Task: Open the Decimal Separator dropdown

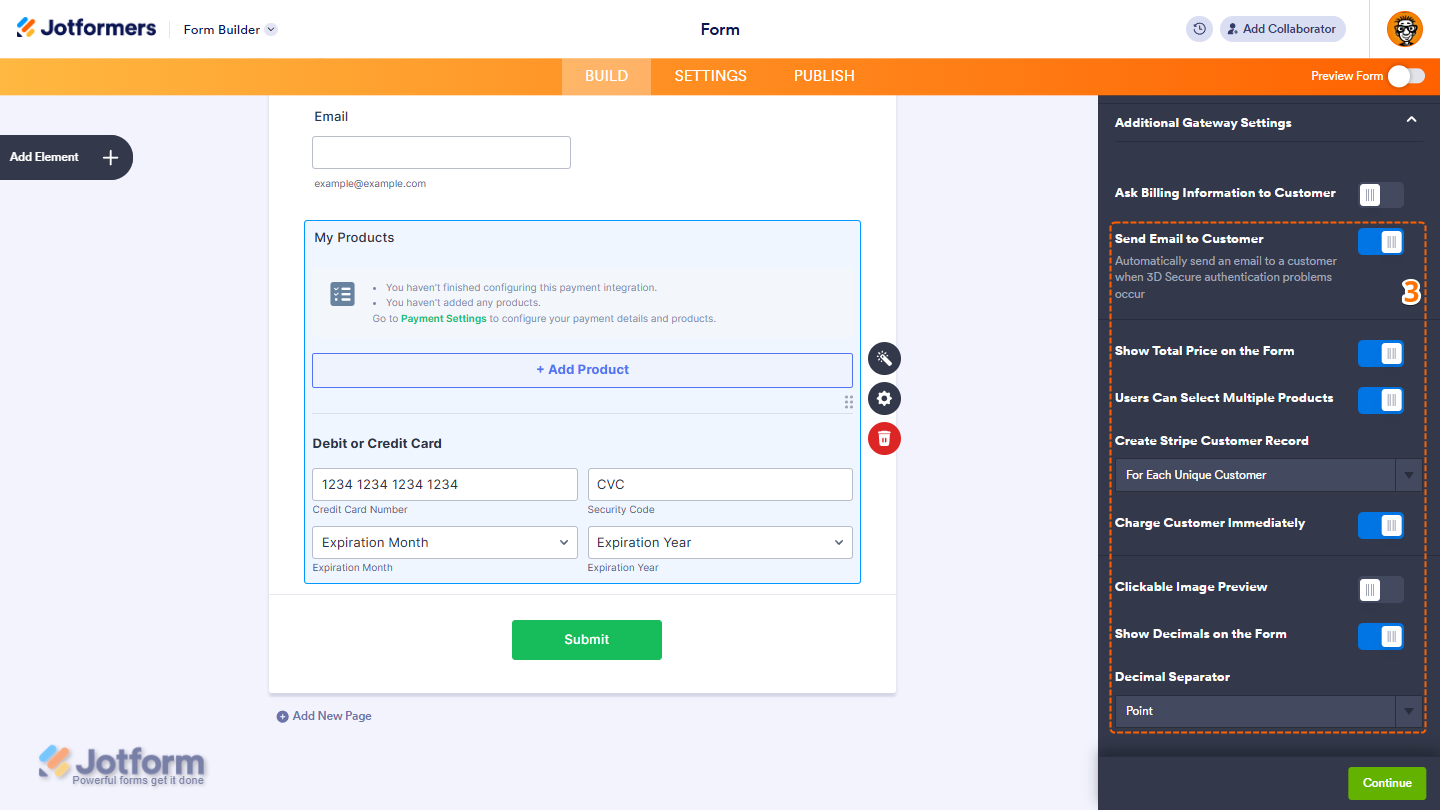Action: (1269, 711)
